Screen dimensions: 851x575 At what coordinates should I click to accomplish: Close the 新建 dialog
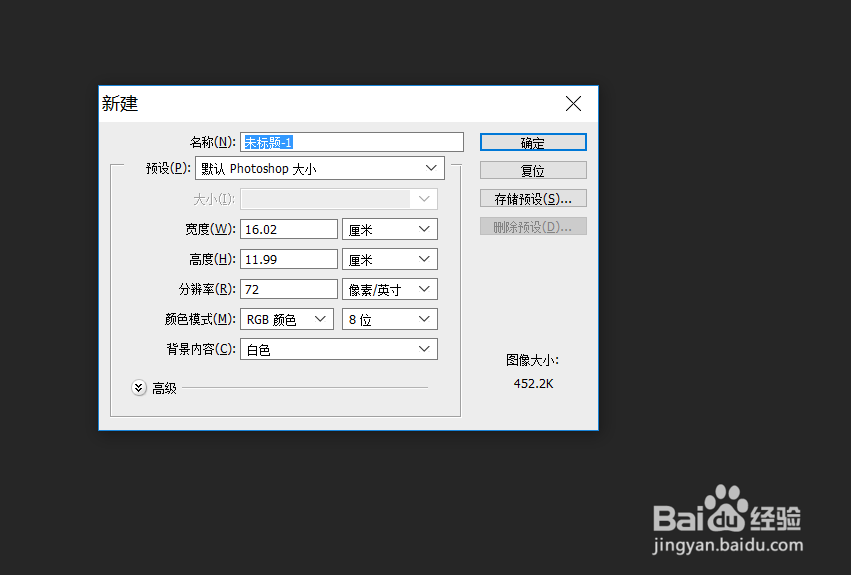573,103
